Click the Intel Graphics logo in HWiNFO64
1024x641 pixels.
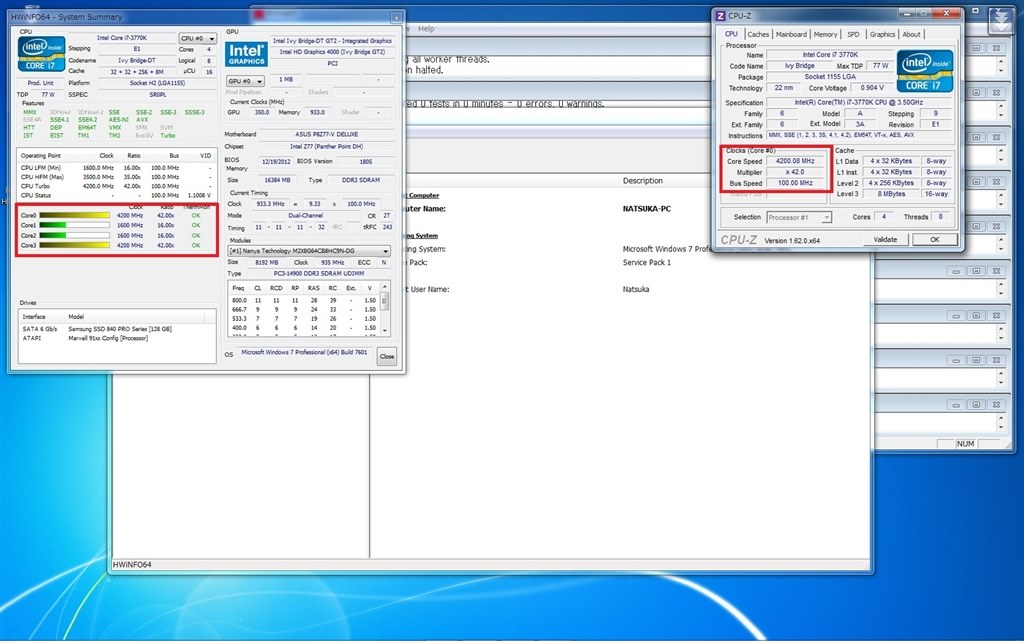(246, 54)
